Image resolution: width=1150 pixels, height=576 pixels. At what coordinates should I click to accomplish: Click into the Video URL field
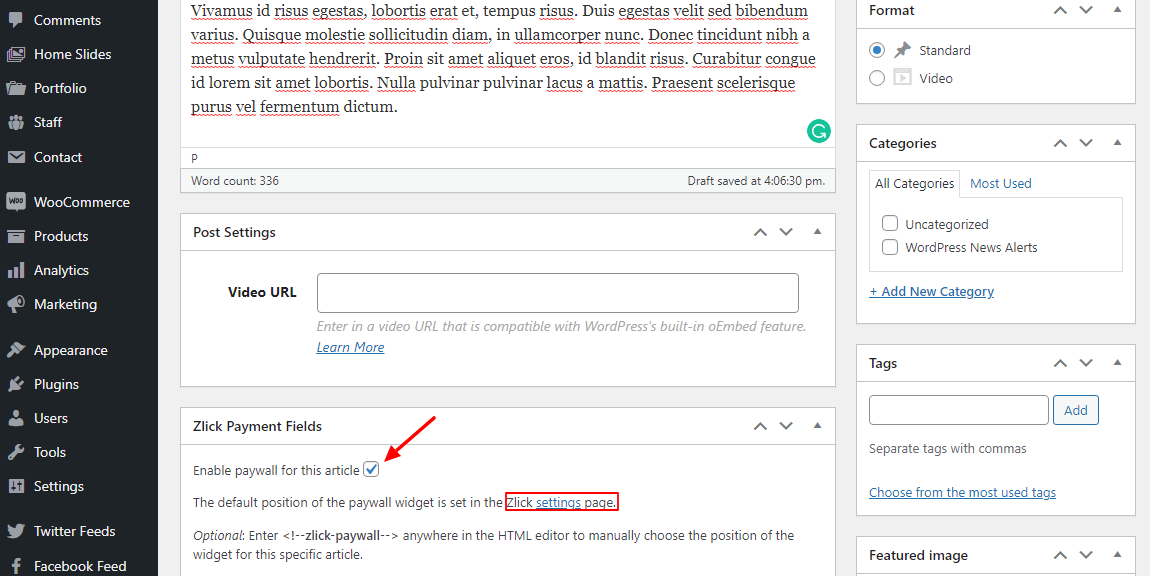pos(557,293)
